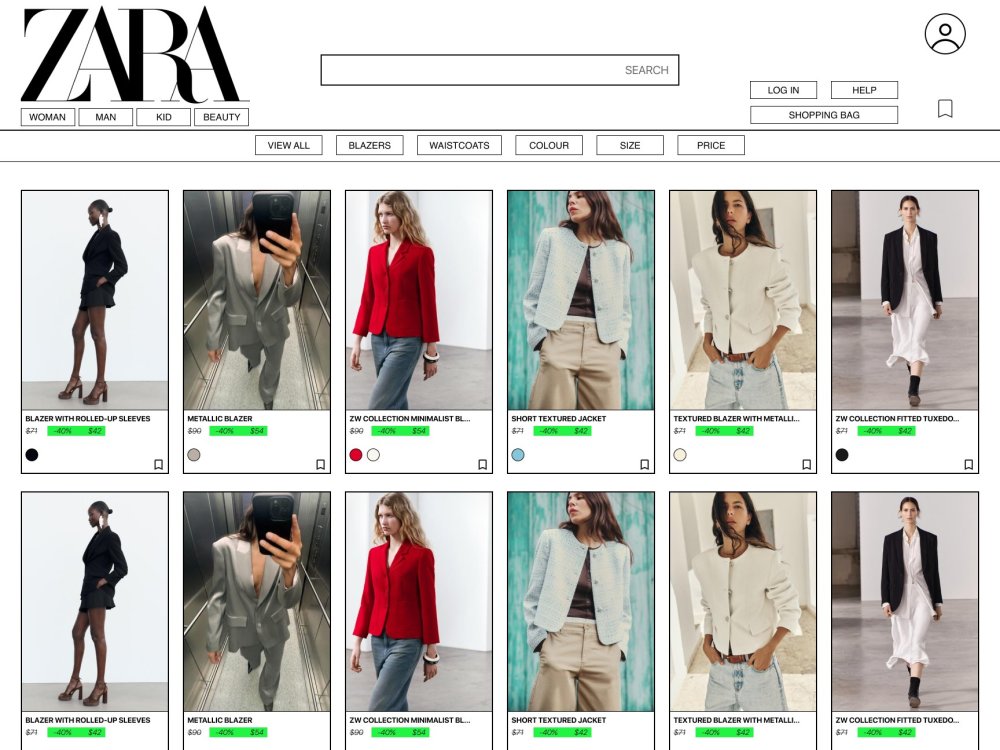This screenshot has height=750, width=1000.
Task: Open first-row red blazer product photo
Action: point(419,300)
